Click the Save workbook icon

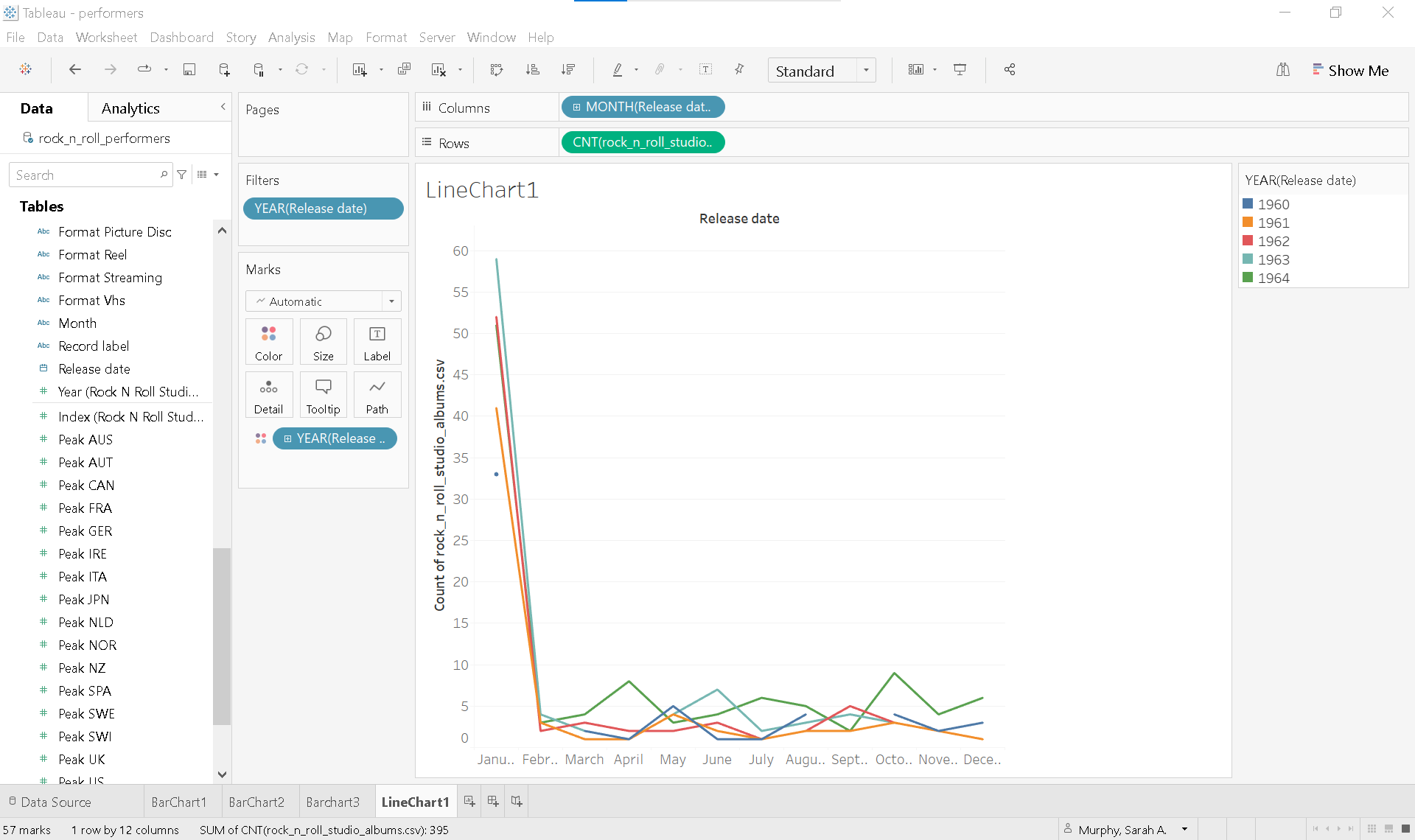click(189, 70)
